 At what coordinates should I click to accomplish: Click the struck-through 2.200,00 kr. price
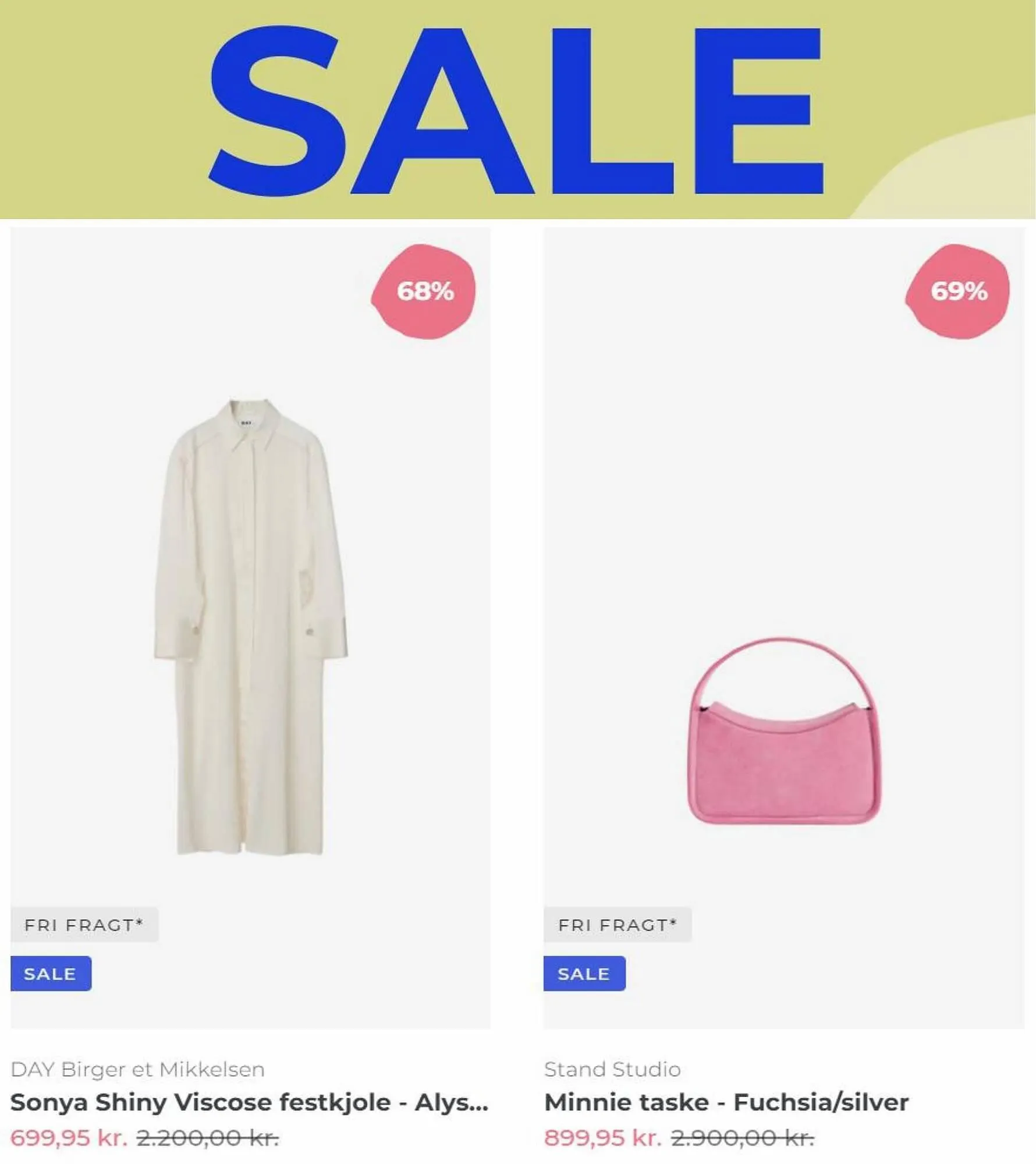(x=208, y=1138)
